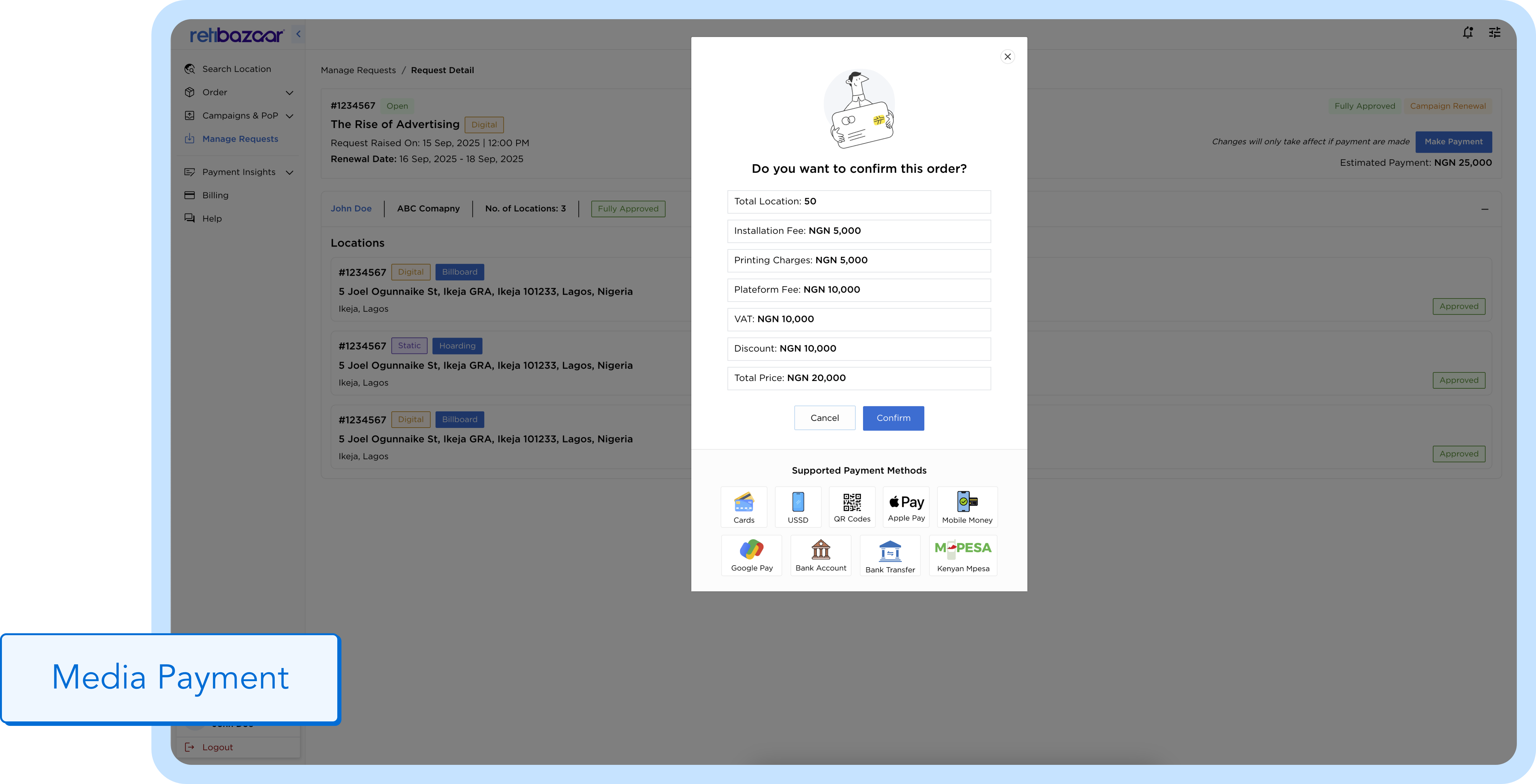Pick Bank Account payment method

click(x=821, y=556)
